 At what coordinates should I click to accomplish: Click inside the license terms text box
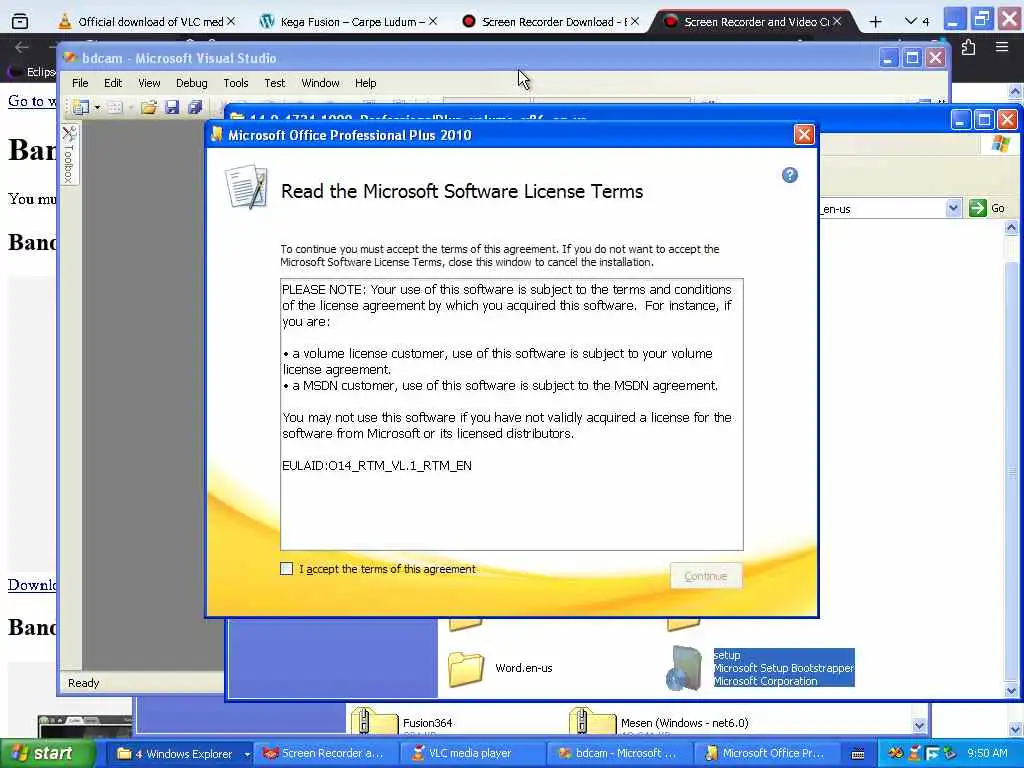(x=511, y=414)
